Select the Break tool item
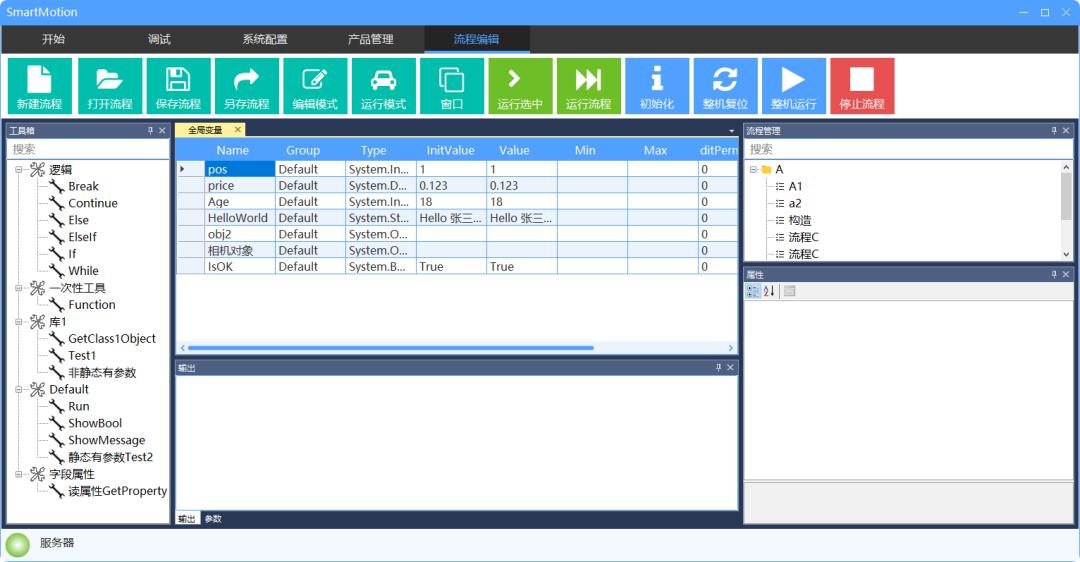1080x562 pixels. tap(83, 187)
